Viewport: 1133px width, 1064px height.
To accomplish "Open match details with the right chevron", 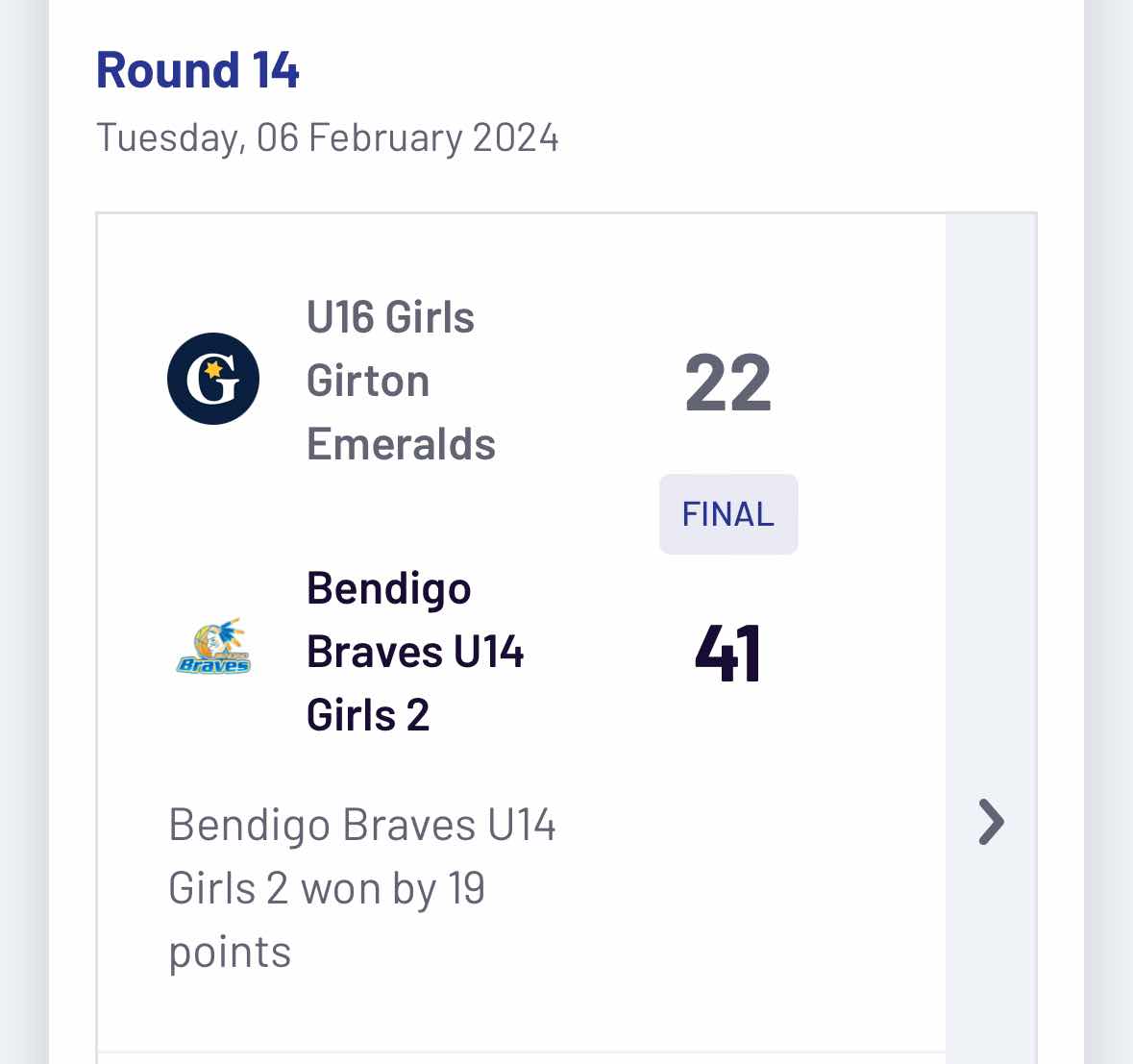I will pyautogui.click(x=991, y=822).
